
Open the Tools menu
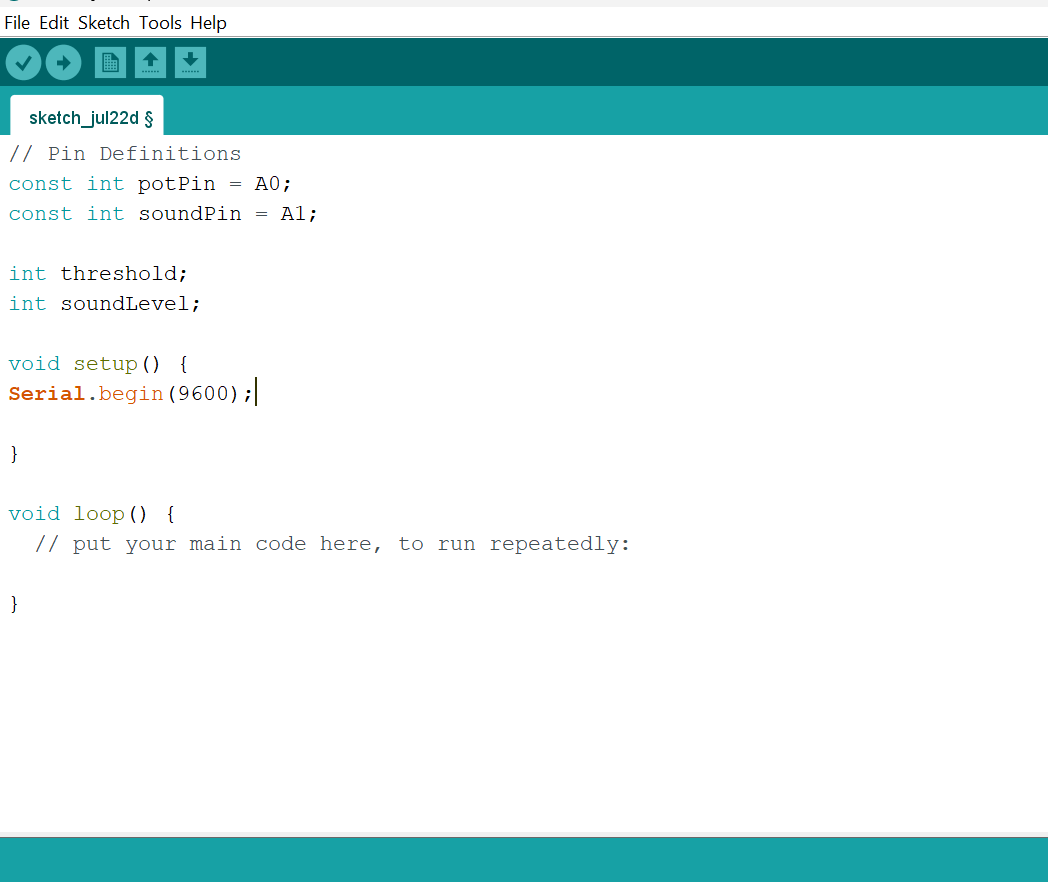(x=160, y=23)
